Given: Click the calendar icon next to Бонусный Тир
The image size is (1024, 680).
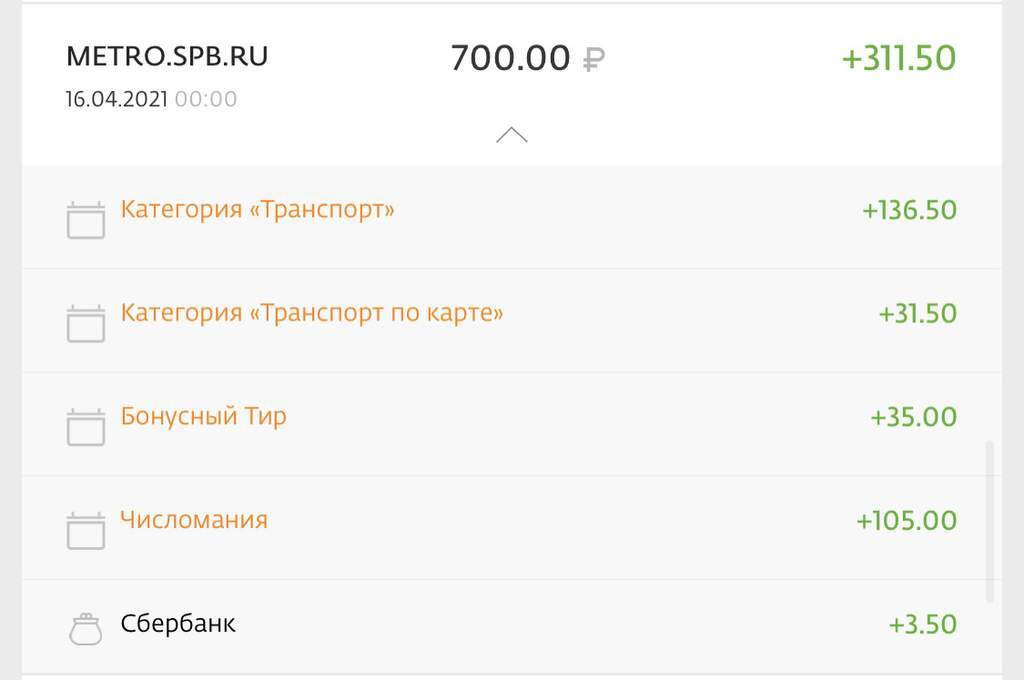Looking at the screenshot, I should pos(86,423).
